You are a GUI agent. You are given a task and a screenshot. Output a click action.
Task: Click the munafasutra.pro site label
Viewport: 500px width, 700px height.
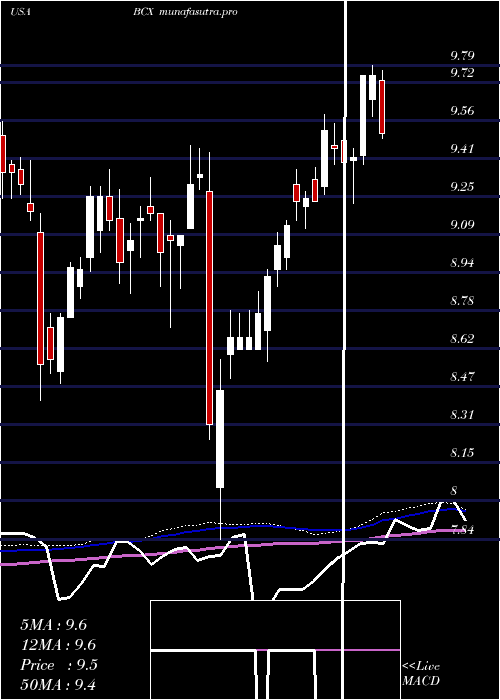click(198, 12)
